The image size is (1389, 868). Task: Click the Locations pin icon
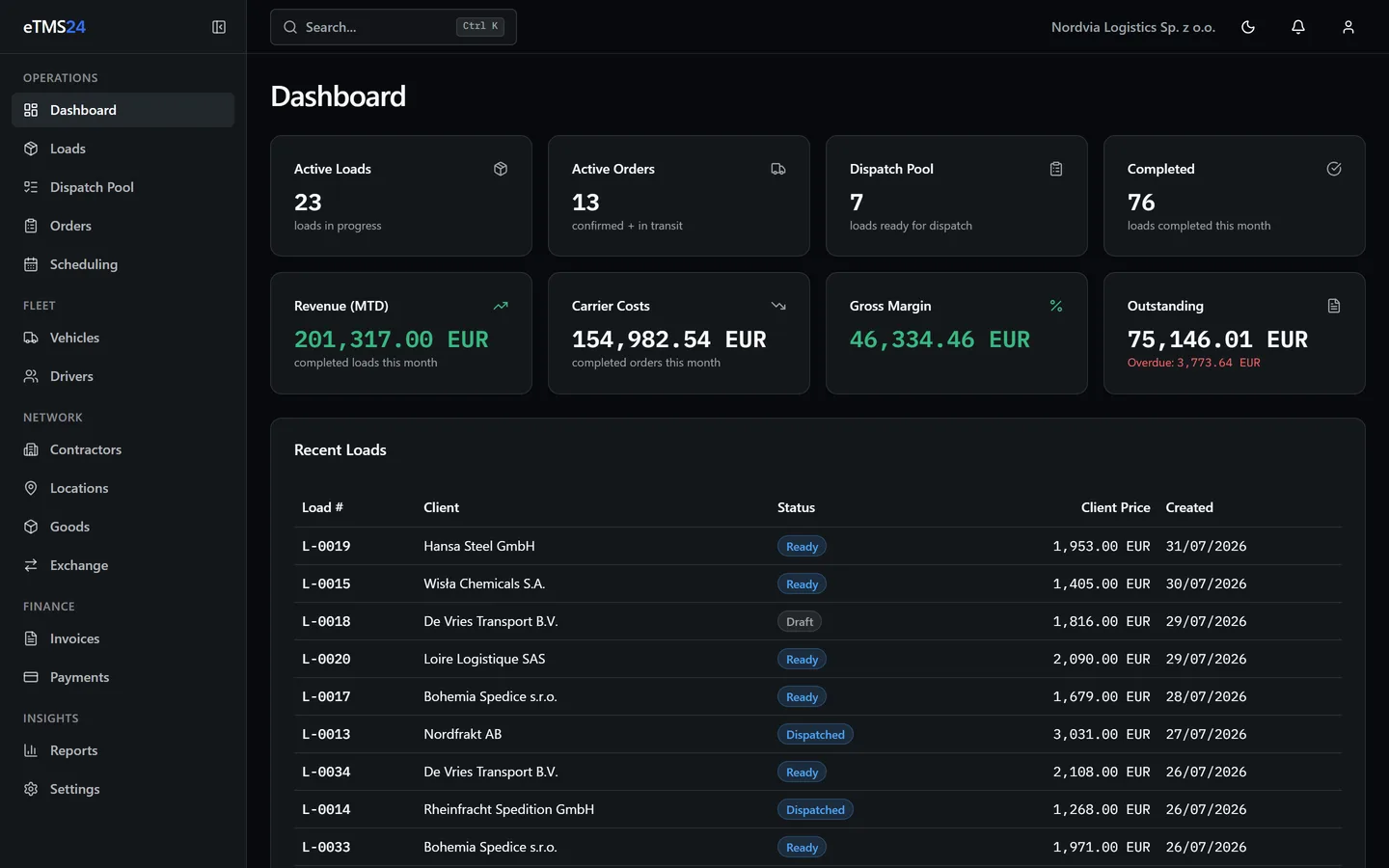[x=31, y=488]
